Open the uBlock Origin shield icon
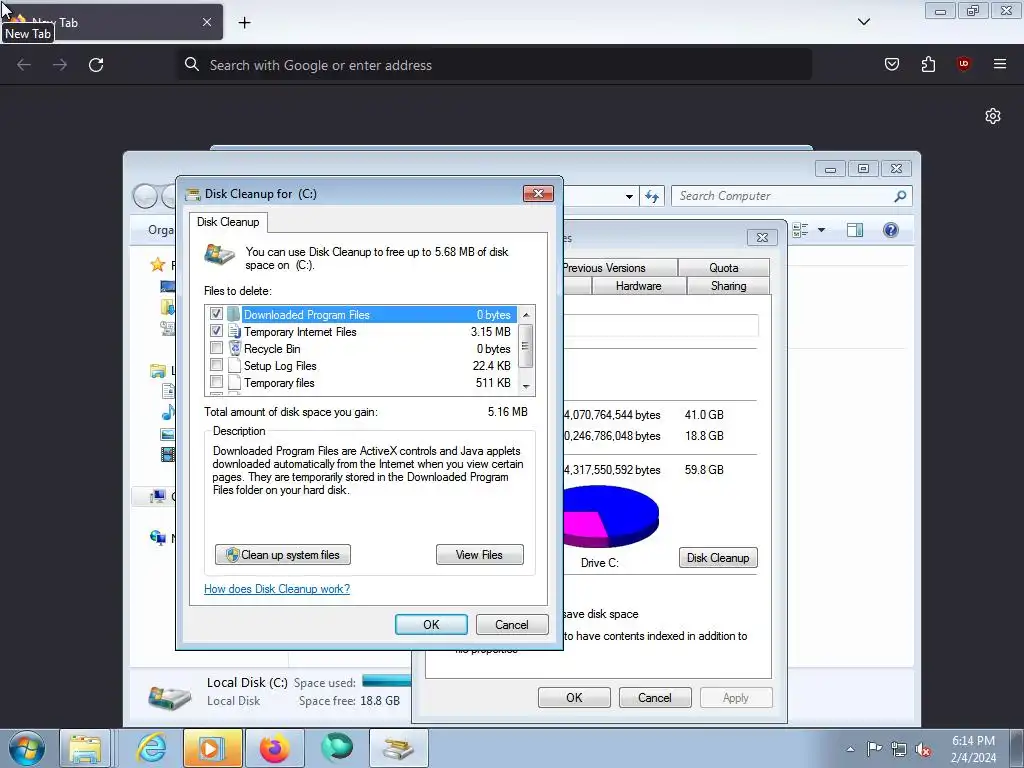Screen dimensions: 1024x768 pyautogui.click(x=963, y=64)
